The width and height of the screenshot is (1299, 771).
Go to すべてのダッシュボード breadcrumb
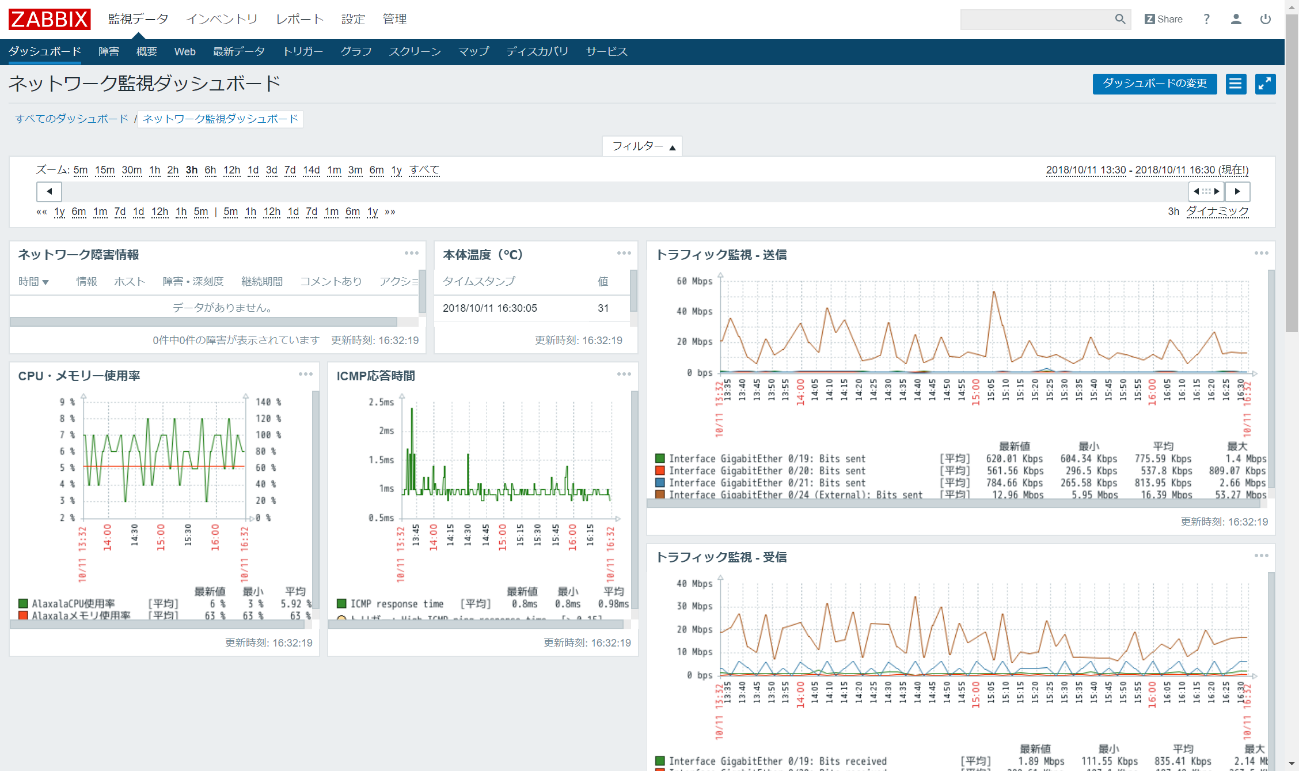click(72, 119)
